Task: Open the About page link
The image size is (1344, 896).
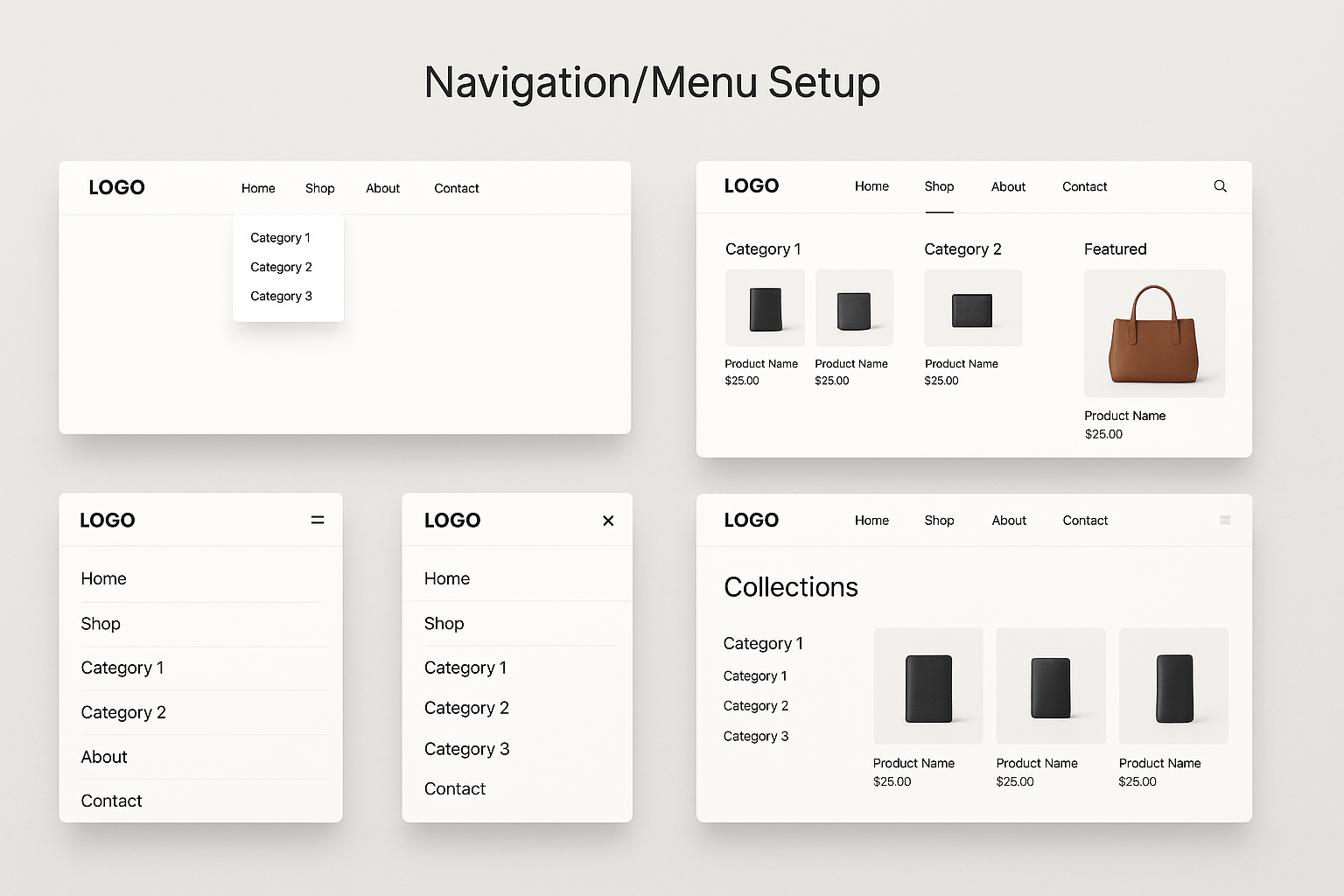Action: [x=382, y=188]
